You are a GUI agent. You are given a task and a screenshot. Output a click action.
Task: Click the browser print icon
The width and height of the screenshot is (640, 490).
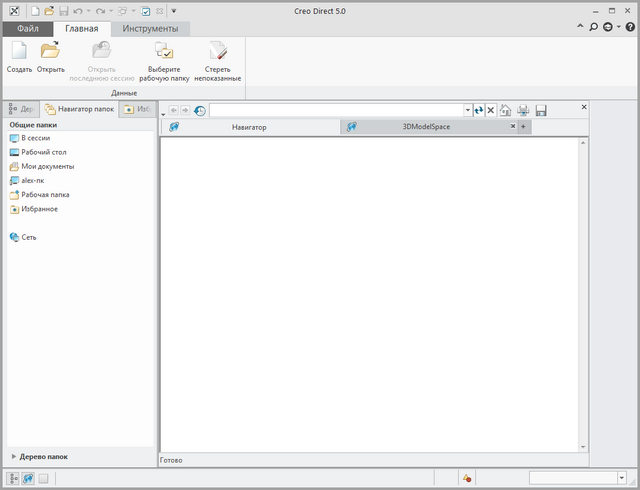coord(523,110)
